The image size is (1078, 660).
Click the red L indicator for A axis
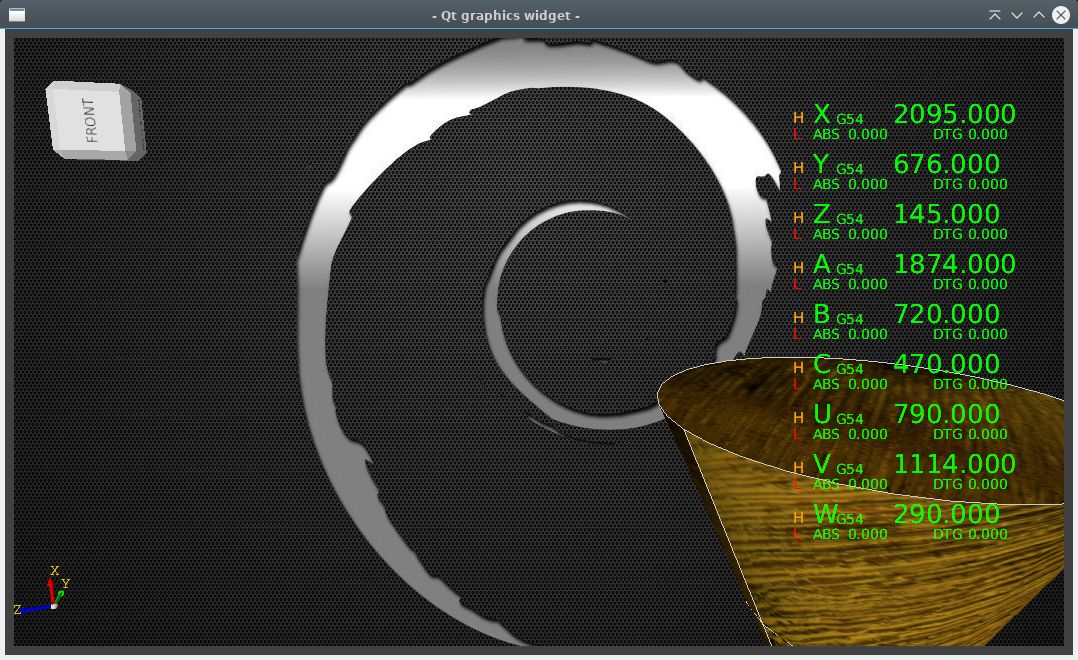pyautogui.click(x=797, y=285)
